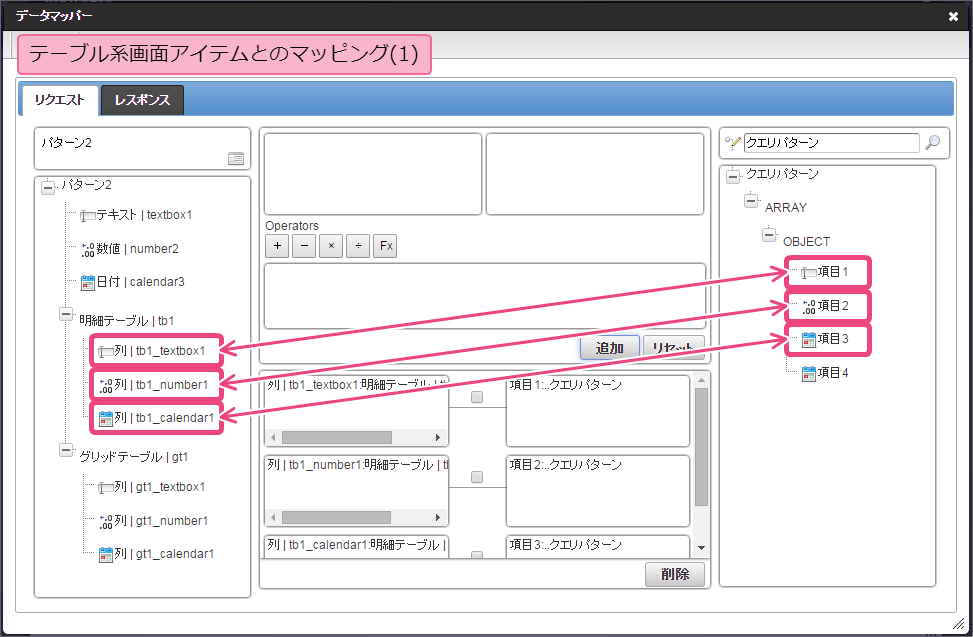Click the Operators formula text area
The height and width of the screenshot is (637, 973).
[485, 296]
